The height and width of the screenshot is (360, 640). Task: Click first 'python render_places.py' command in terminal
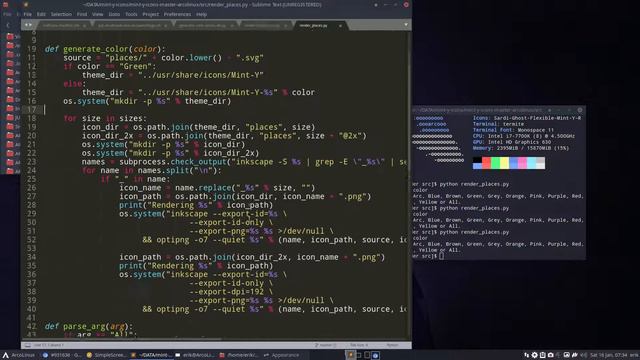474,184
